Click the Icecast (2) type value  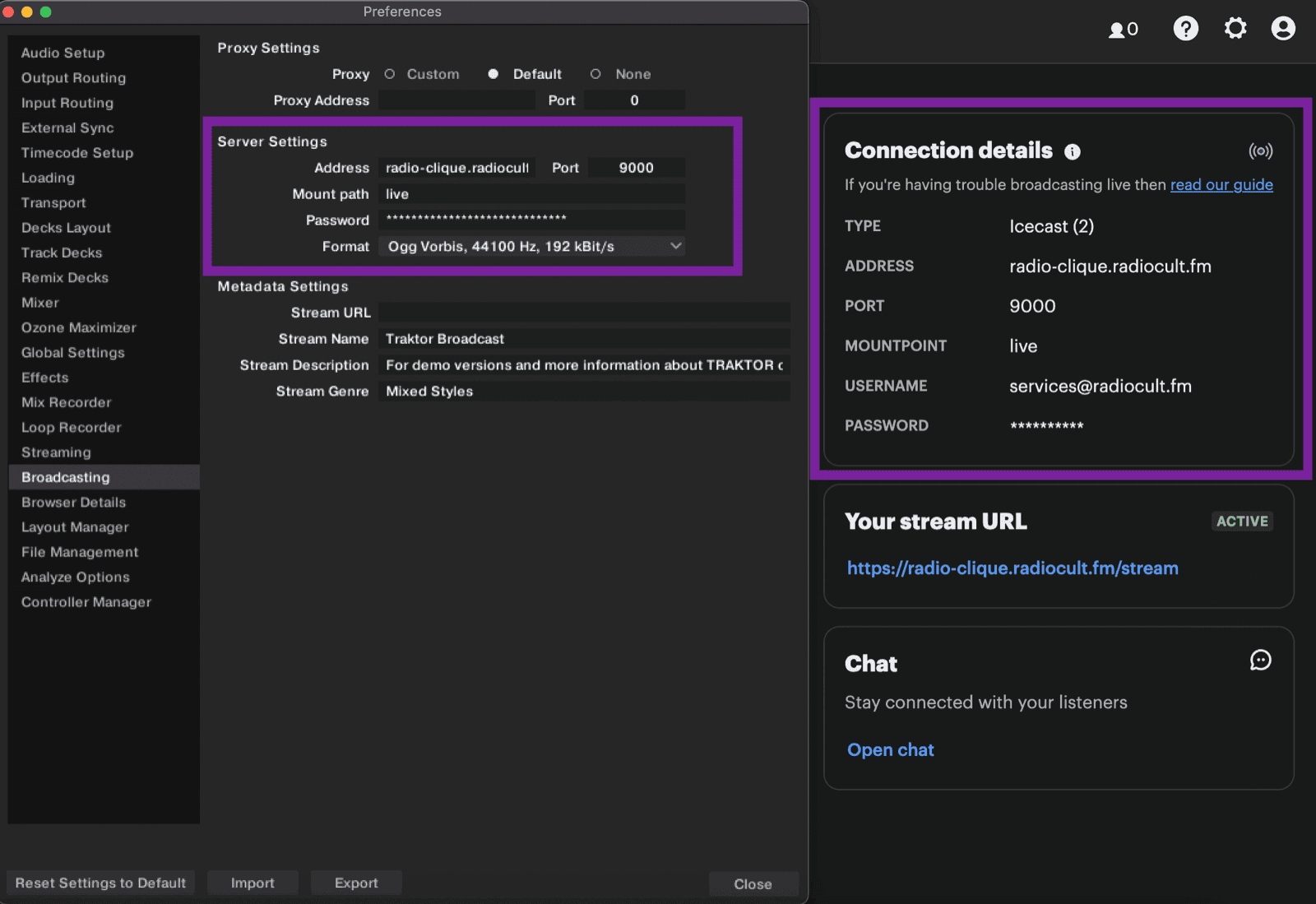point(1052,226)
